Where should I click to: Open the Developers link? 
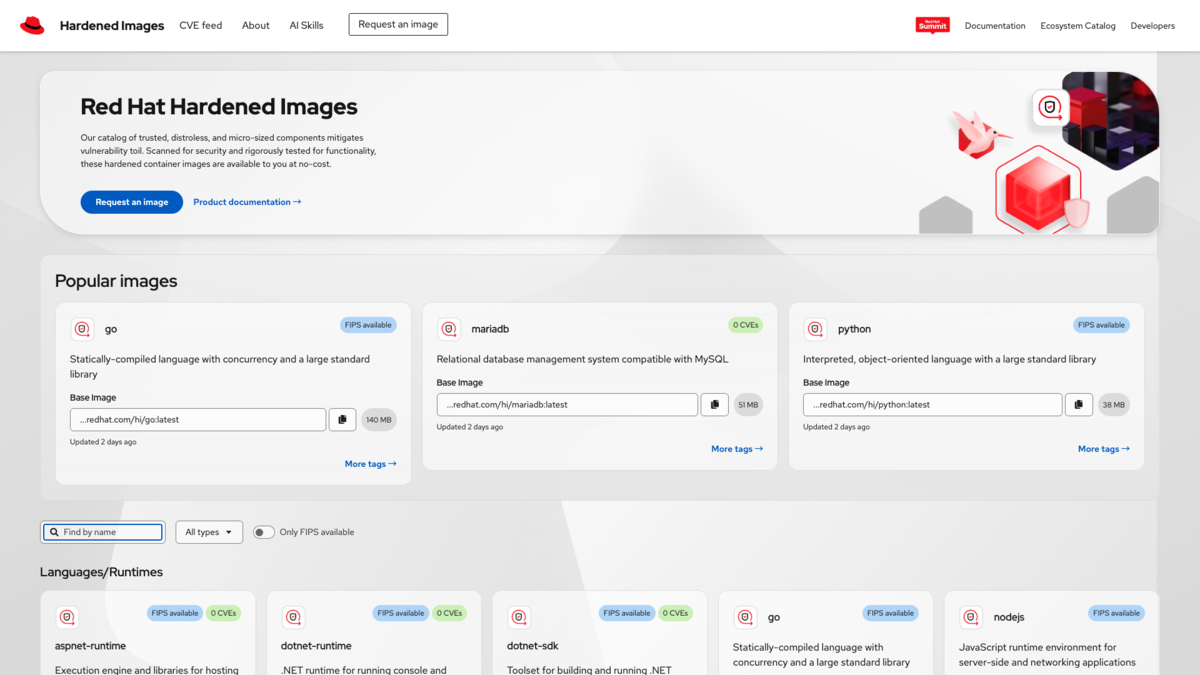tap(1153, 26)
